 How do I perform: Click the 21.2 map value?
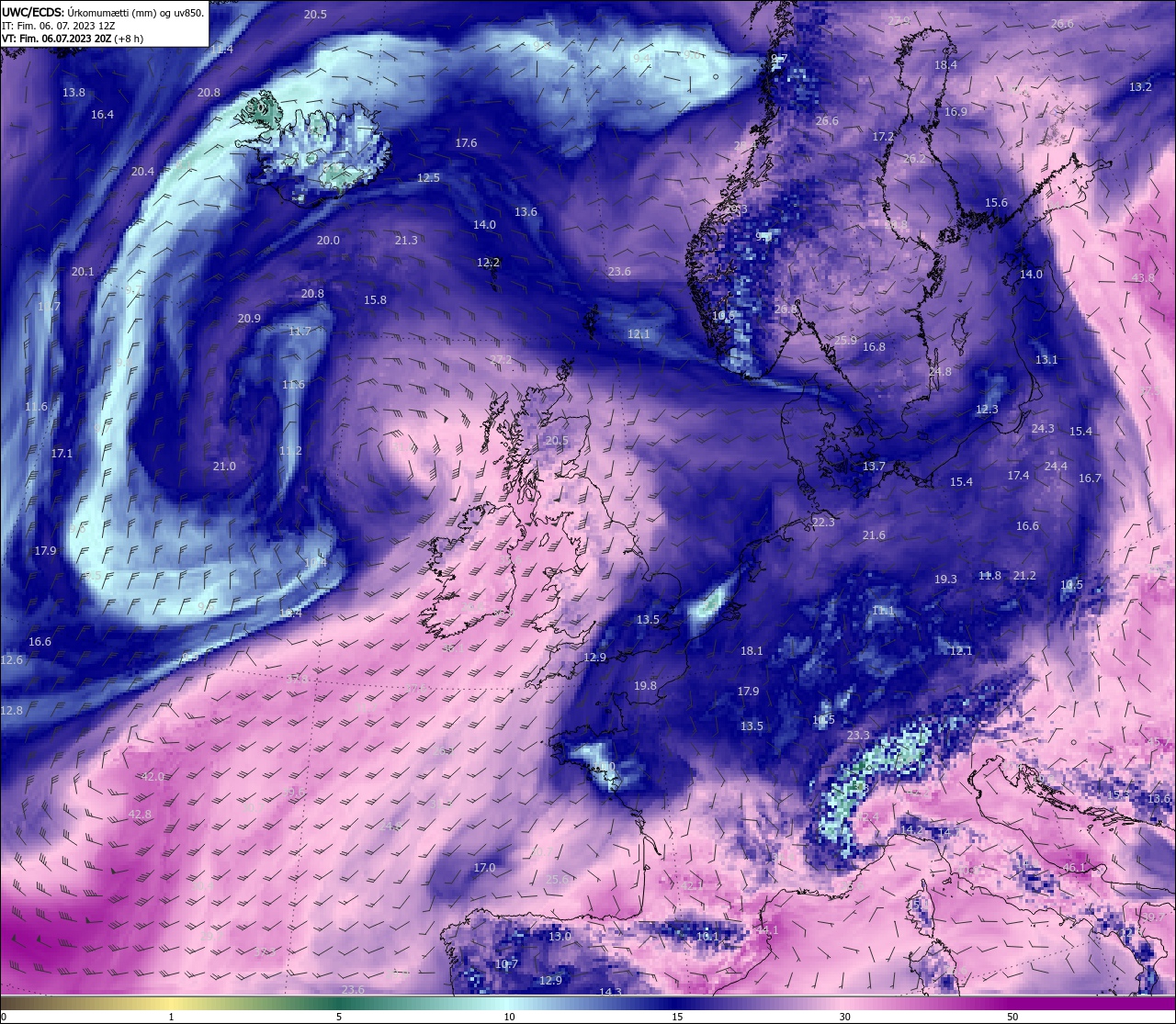point(1023,576)
